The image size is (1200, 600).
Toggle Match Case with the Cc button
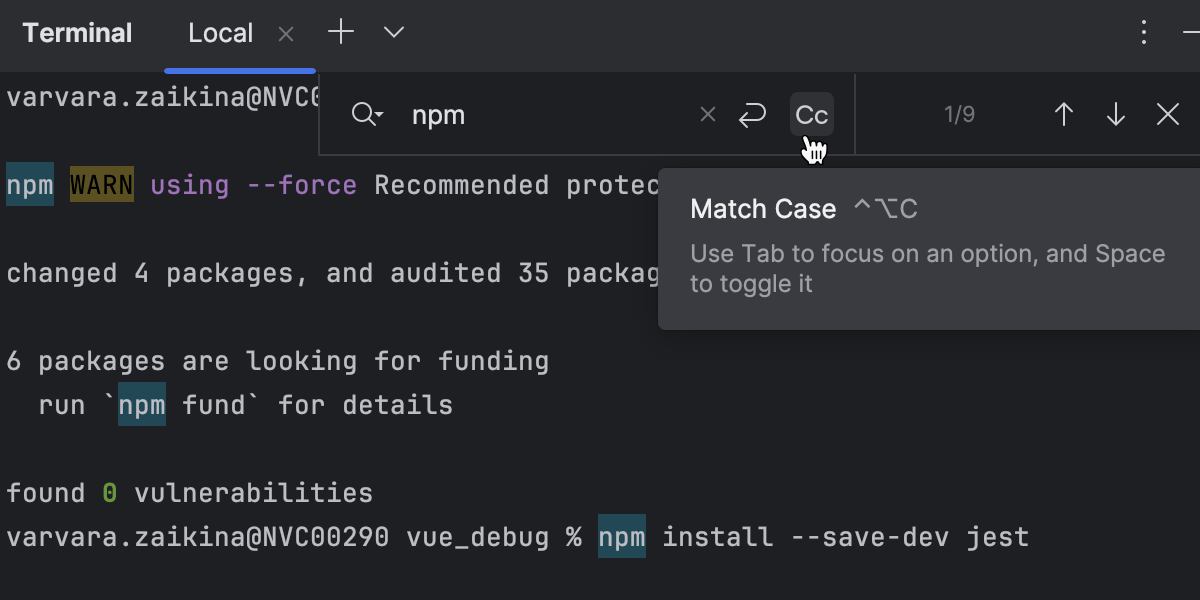click(811, 114)
